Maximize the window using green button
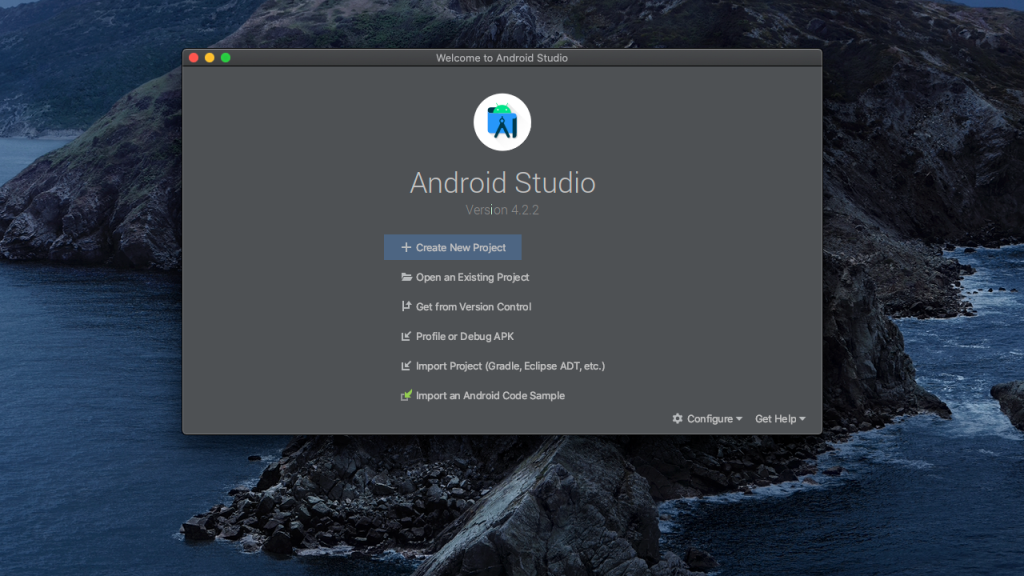Viewport: 1024px width, 576px height. [x=226, y=57]
